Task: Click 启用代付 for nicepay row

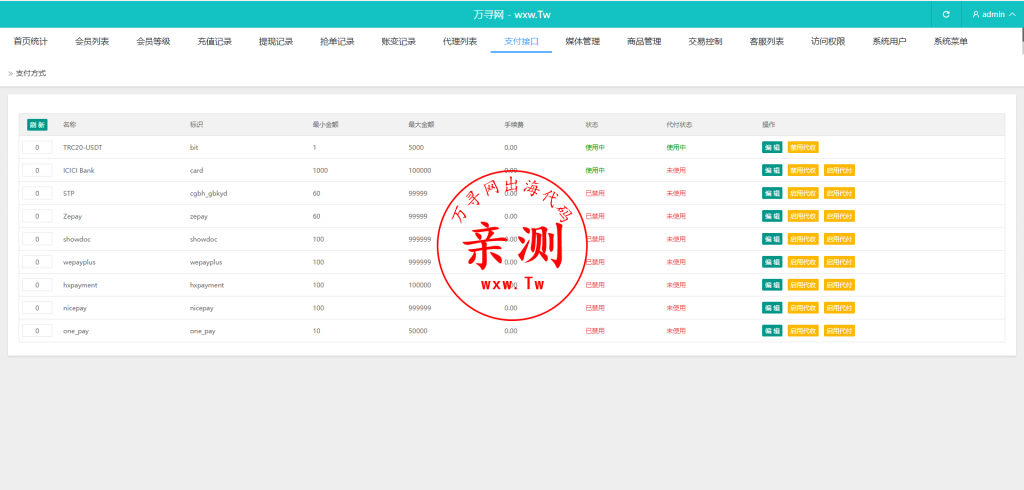Action: [x=839, y=308]
